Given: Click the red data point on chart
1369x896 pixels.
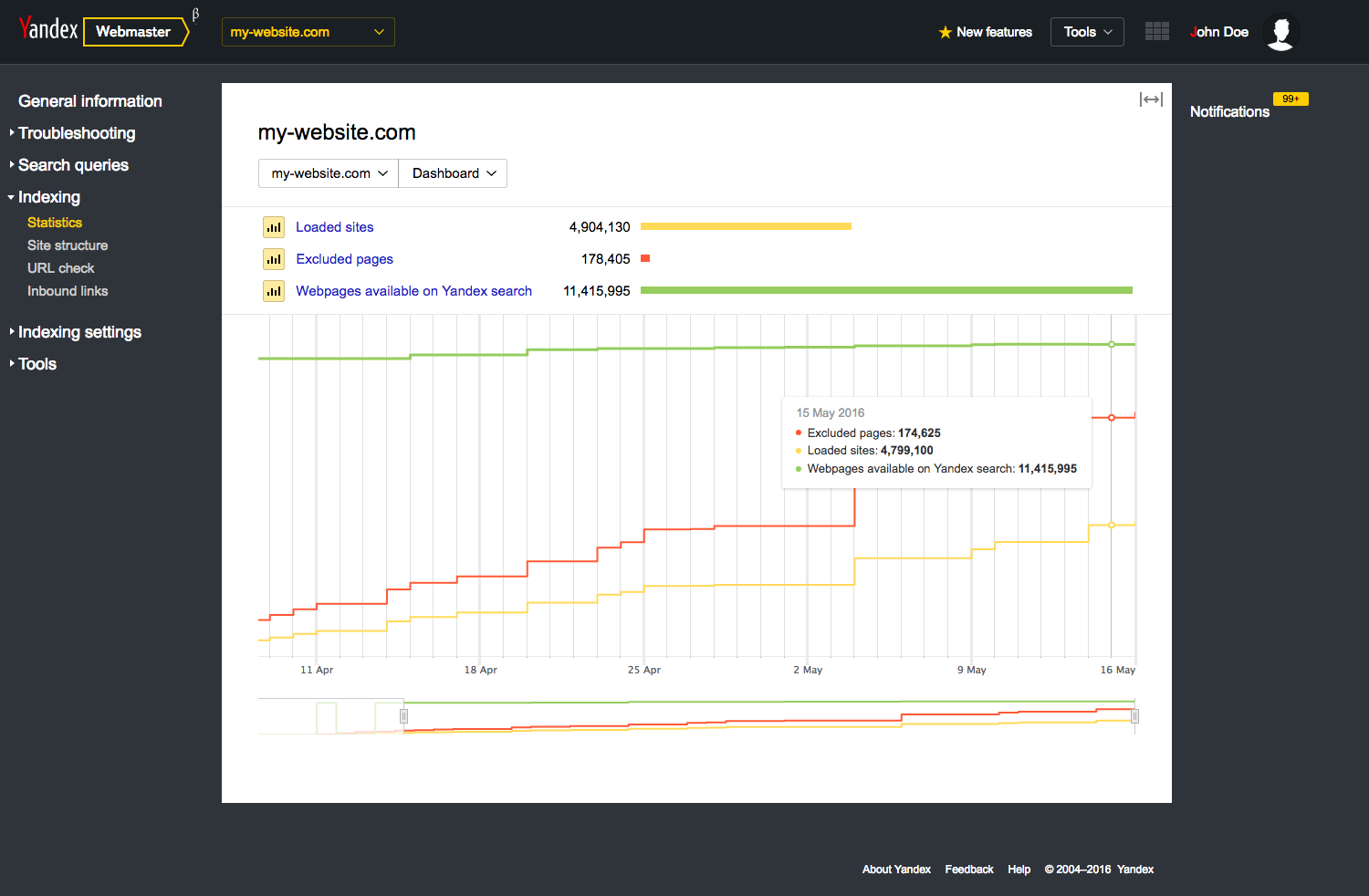Looking at the screenshot, I should tap(1112, 418).
